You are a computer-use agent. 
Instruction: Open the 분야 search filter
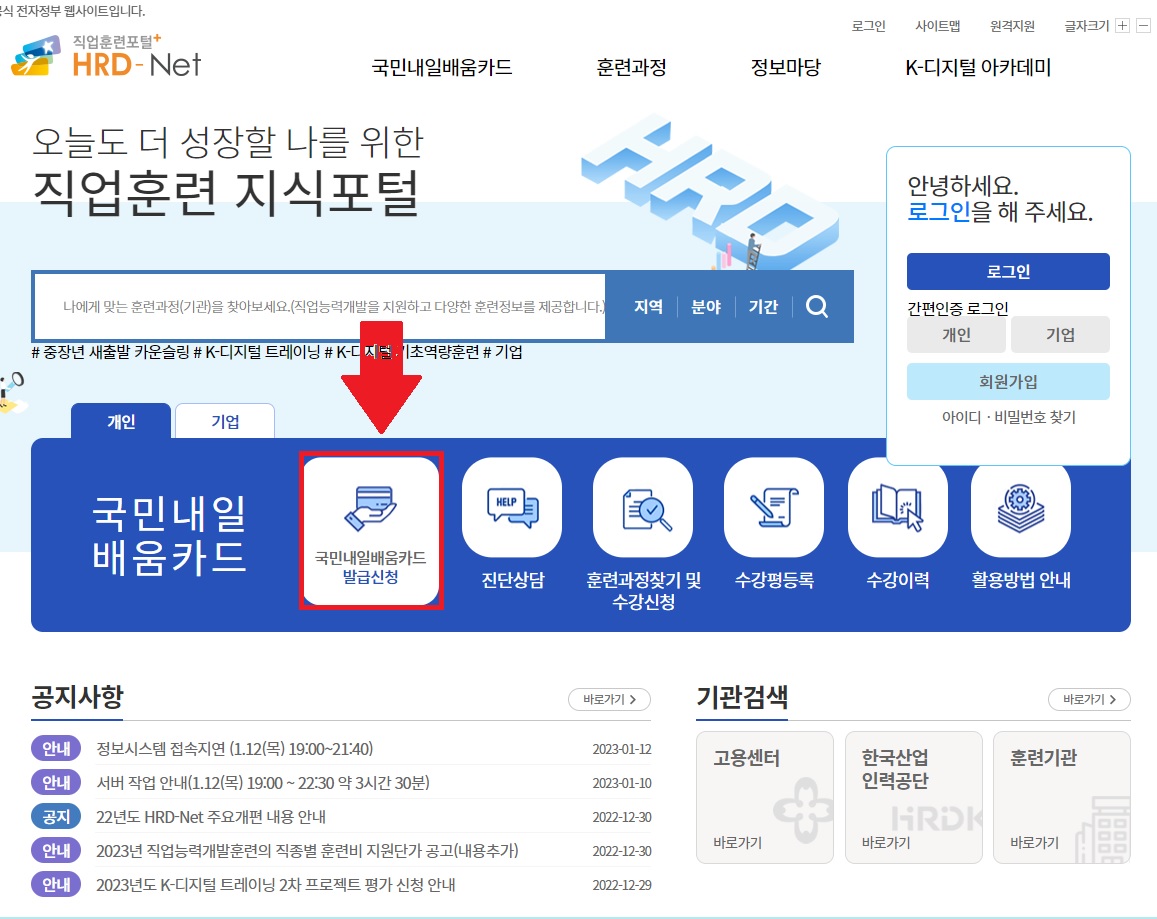(706, 307)
